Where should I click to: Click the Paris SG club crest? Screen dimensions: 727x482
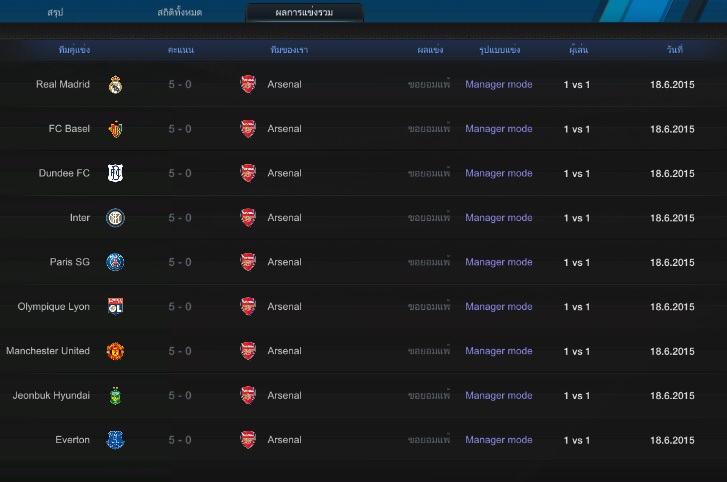tap(115, 262)
